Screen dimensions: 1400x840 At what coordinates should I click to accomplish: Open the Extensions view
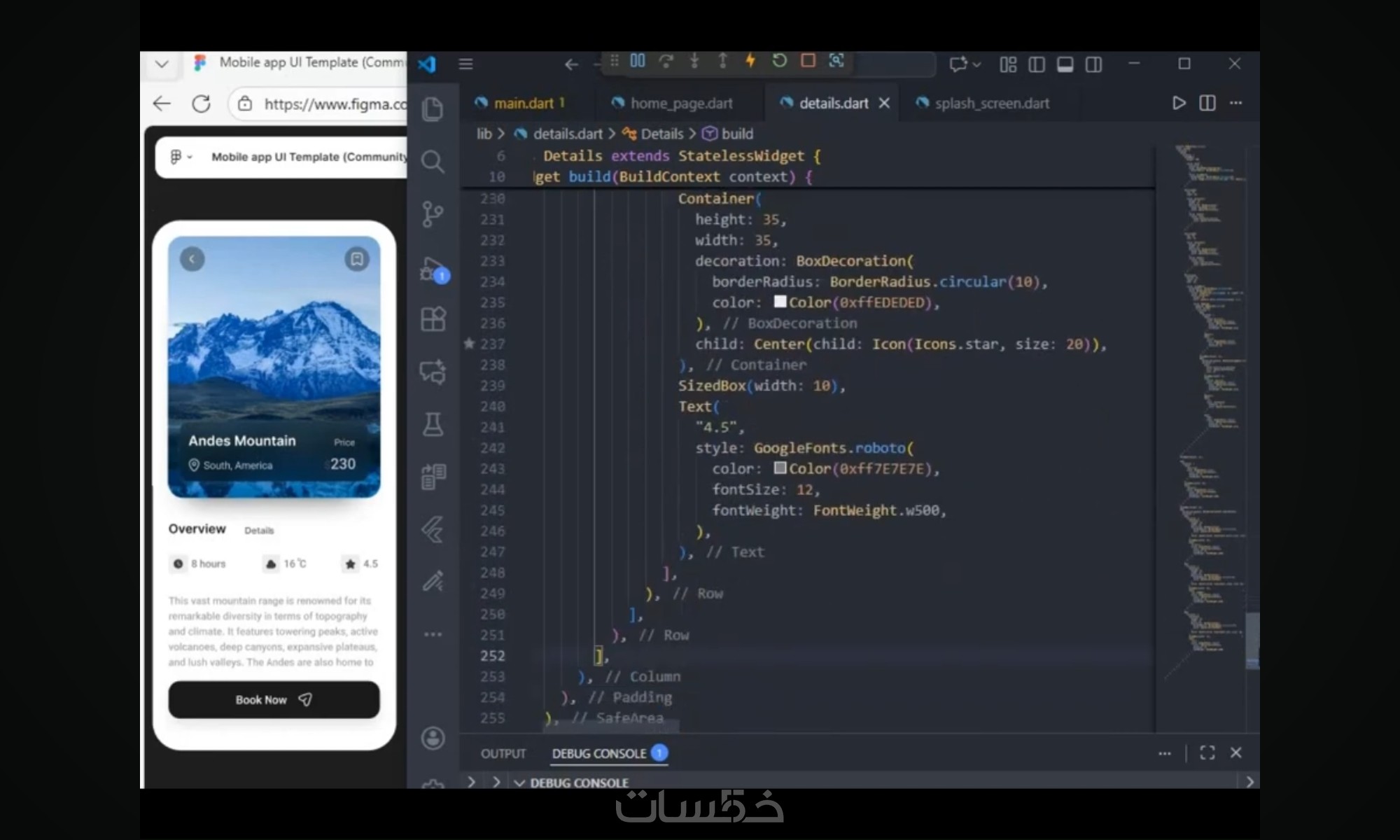click(433, 319)
